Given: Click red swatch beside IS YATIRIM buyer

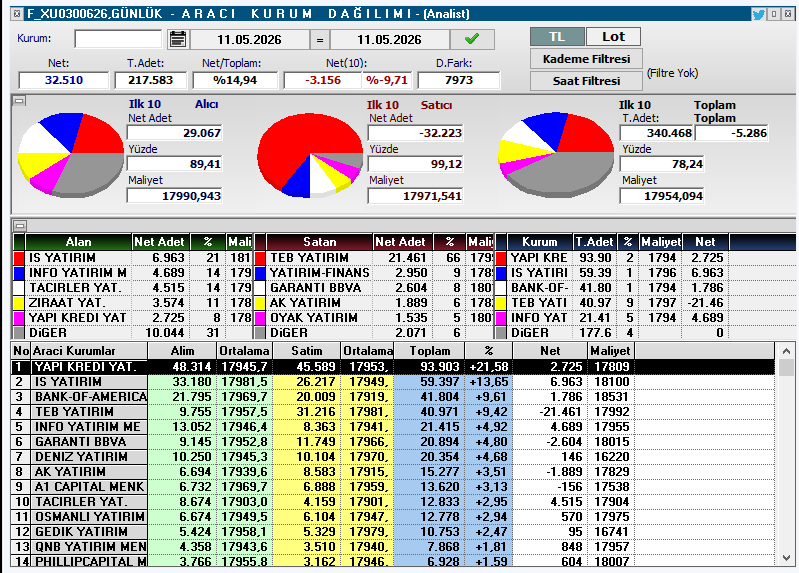Looking at the screenshot, I should pyautogui.click(x=19, y=258).
